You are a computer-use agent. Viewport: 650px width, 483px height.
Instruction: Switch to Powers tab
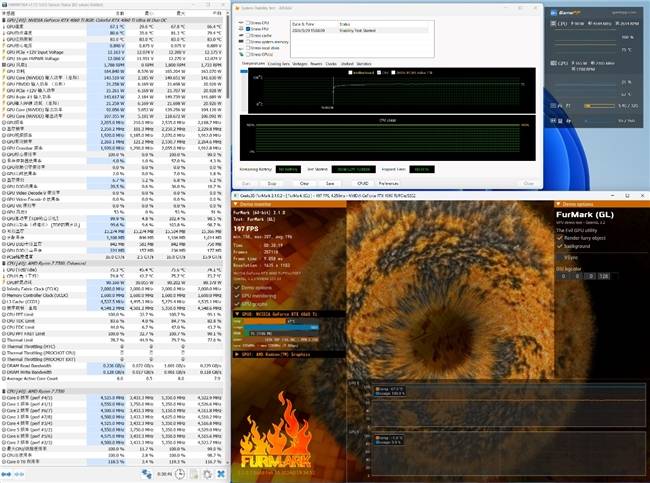(x=316, y=64)
